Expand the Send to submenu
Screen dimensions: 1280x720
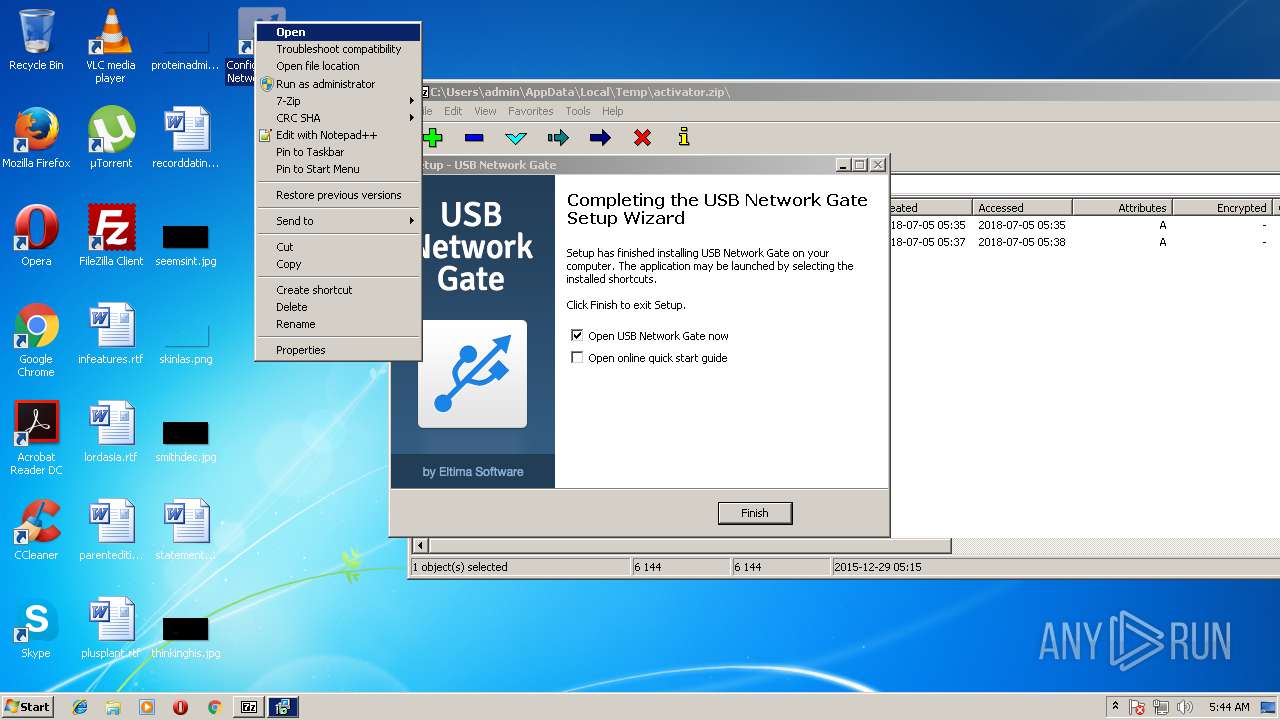click(x=338, y=221)
